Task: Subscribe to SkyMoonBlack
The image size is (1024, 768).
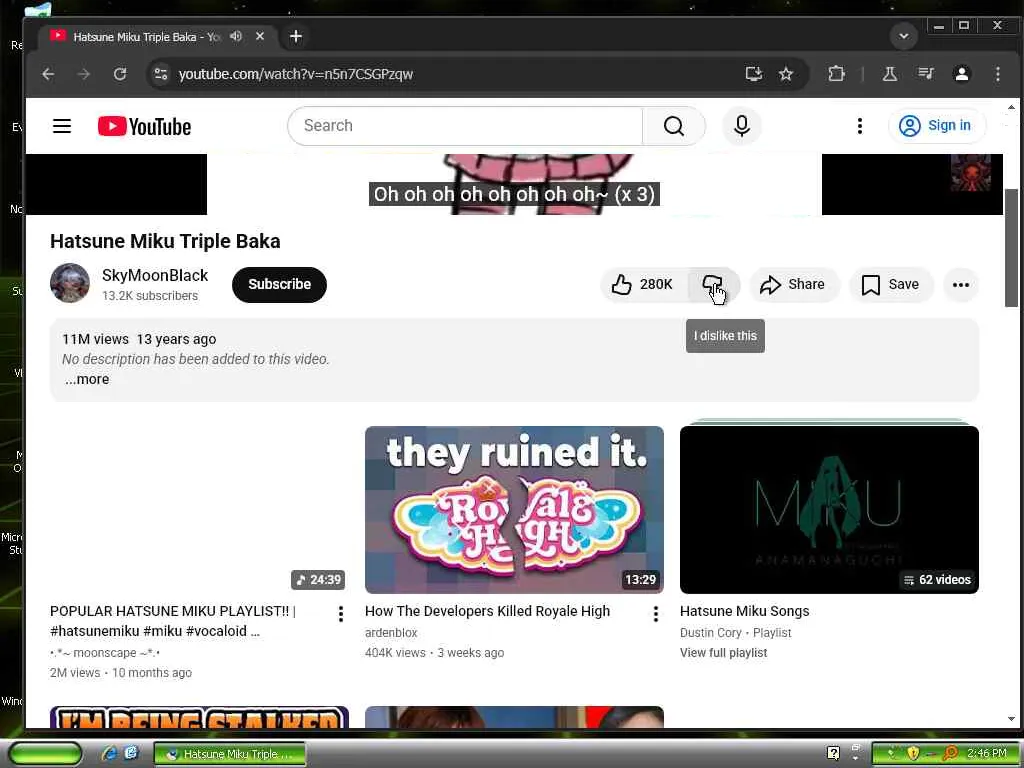Action: click(280, 285)
